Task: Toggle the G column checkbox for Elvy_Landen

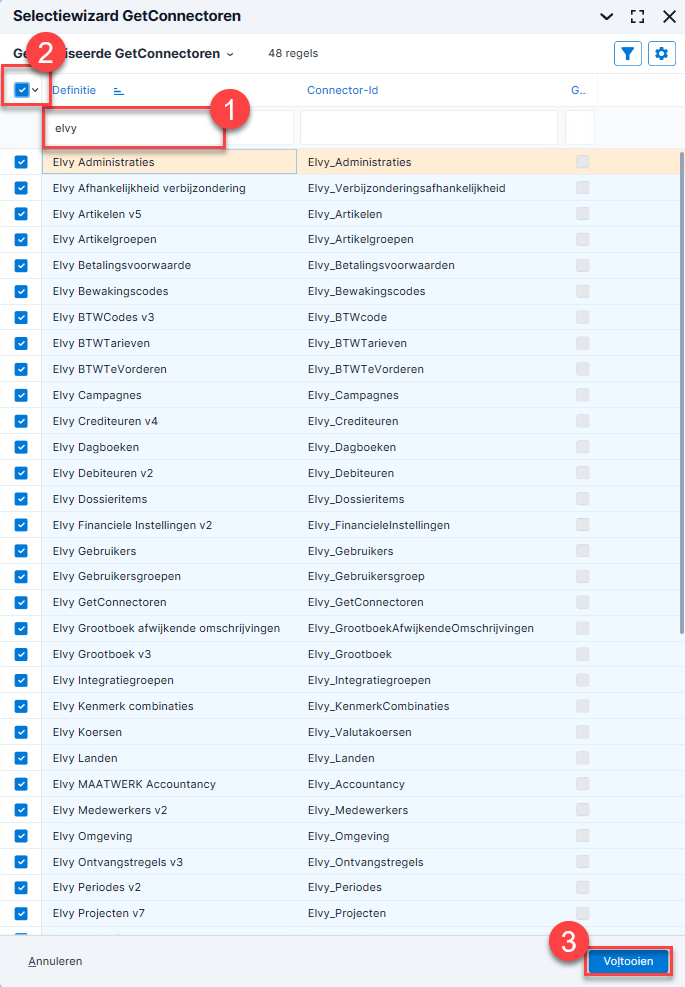Action: [x=583, y=758]
